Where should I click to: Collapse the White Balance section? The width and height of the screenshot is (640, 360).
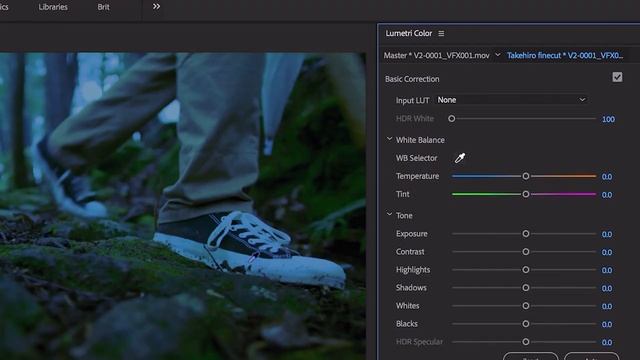pos(389,139)
